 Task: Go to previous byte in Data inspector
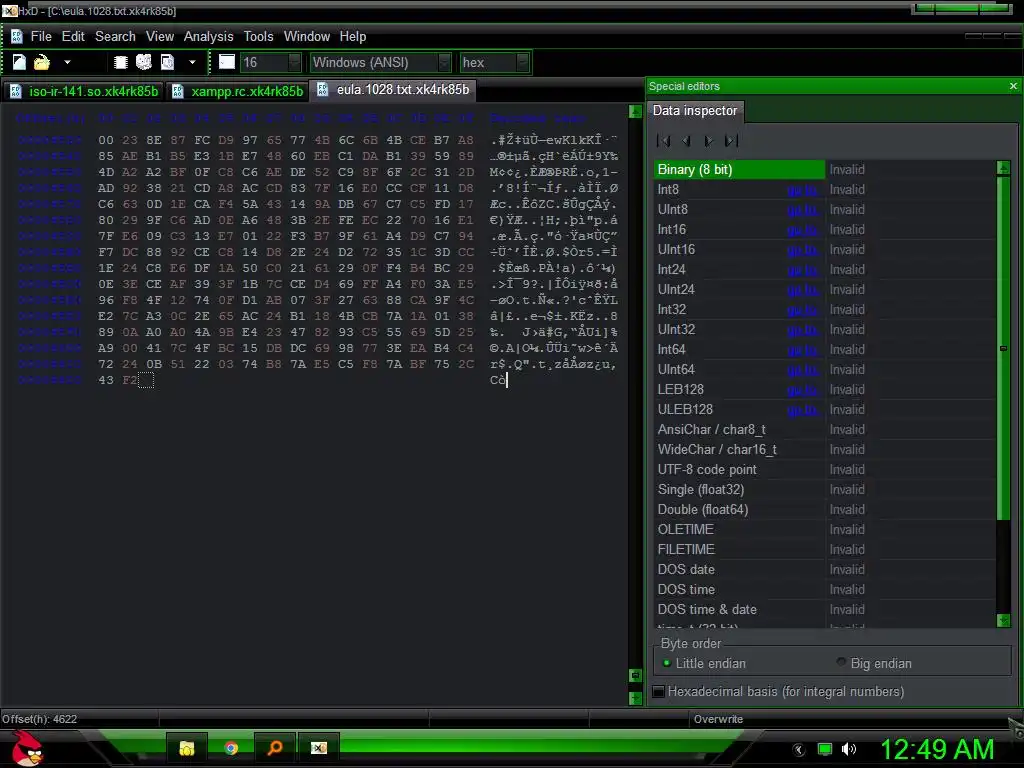click(x=686, y=140)
